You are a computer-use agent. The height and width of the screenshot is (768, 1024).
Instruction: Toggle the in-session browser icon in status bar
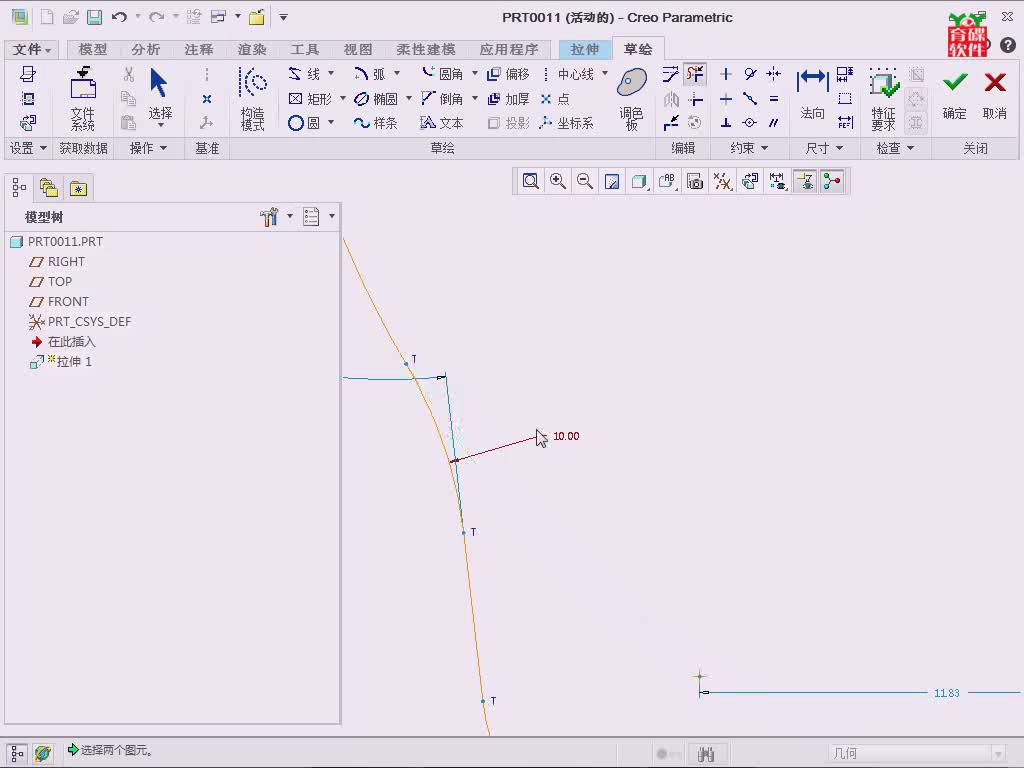point(43,754)
